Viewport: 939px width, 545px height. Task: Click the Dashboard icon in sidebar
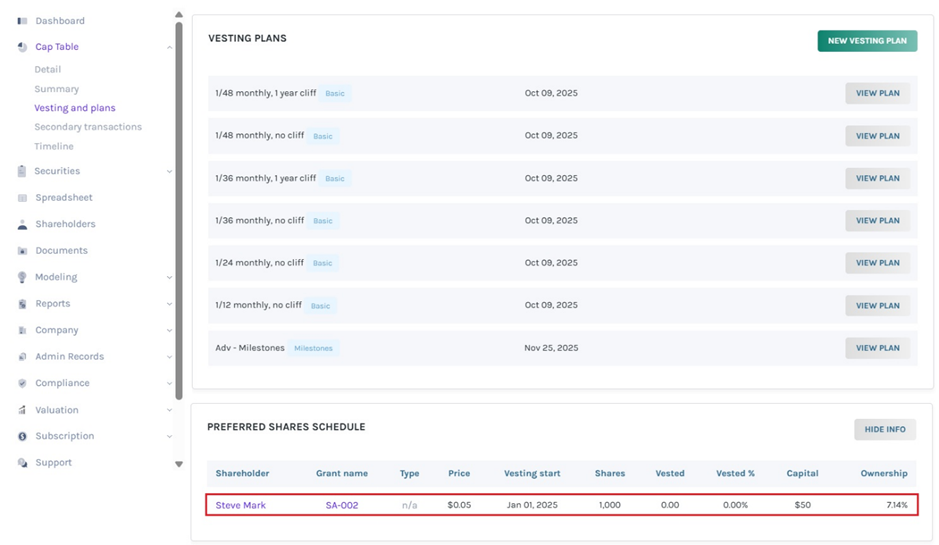(x=22, y=21)
